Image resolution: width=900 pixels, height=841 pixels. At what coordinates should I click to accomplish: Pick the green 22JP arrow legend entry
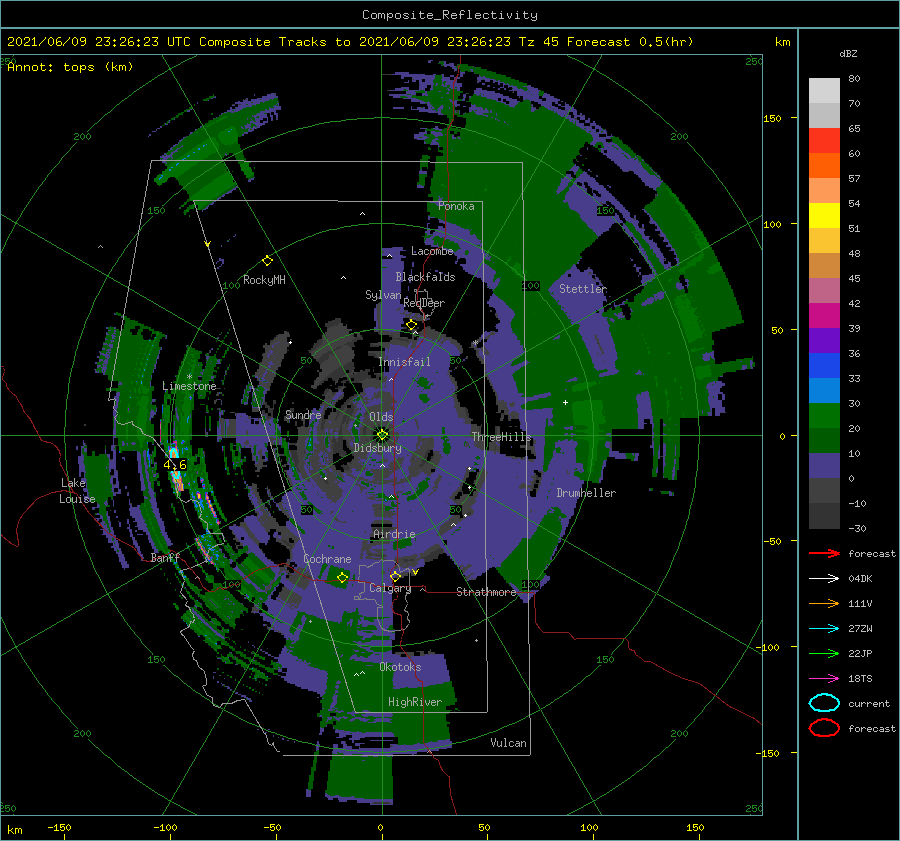point(824,653)
